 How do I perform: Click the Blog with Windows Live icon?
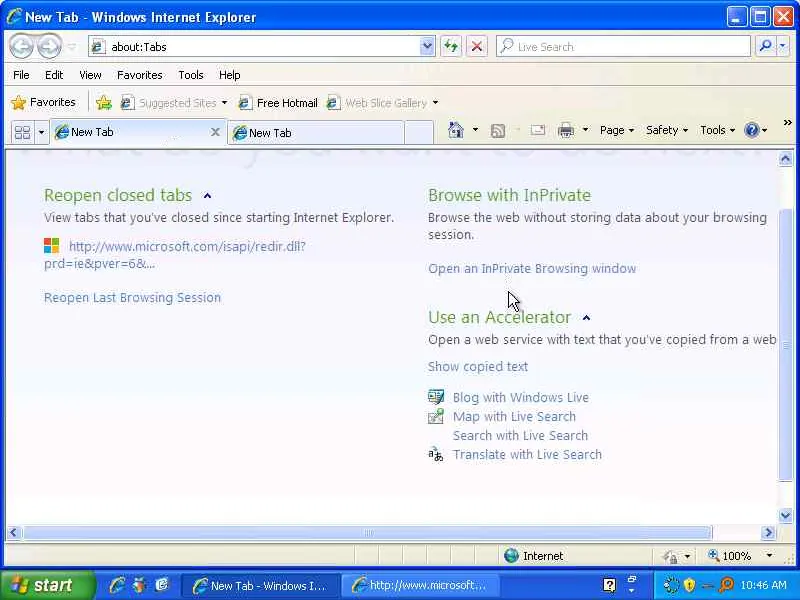(436, 397)
